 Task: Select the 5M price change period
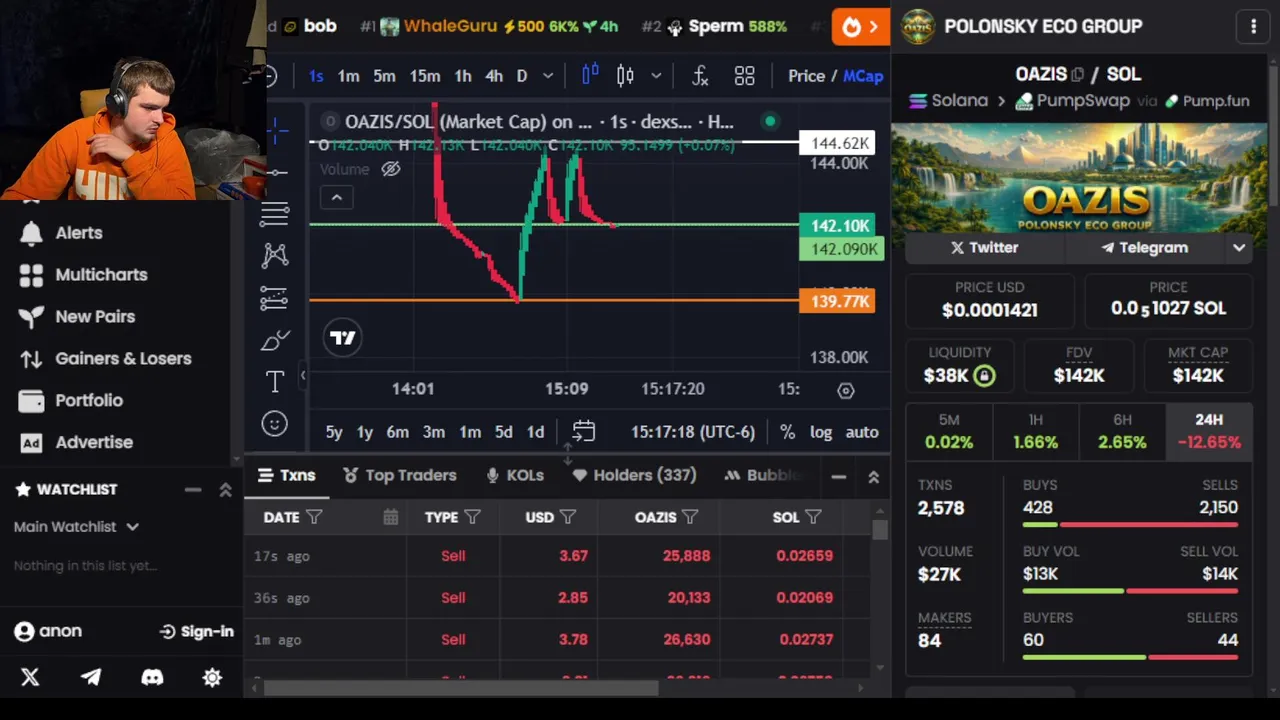tap(949, 431)
